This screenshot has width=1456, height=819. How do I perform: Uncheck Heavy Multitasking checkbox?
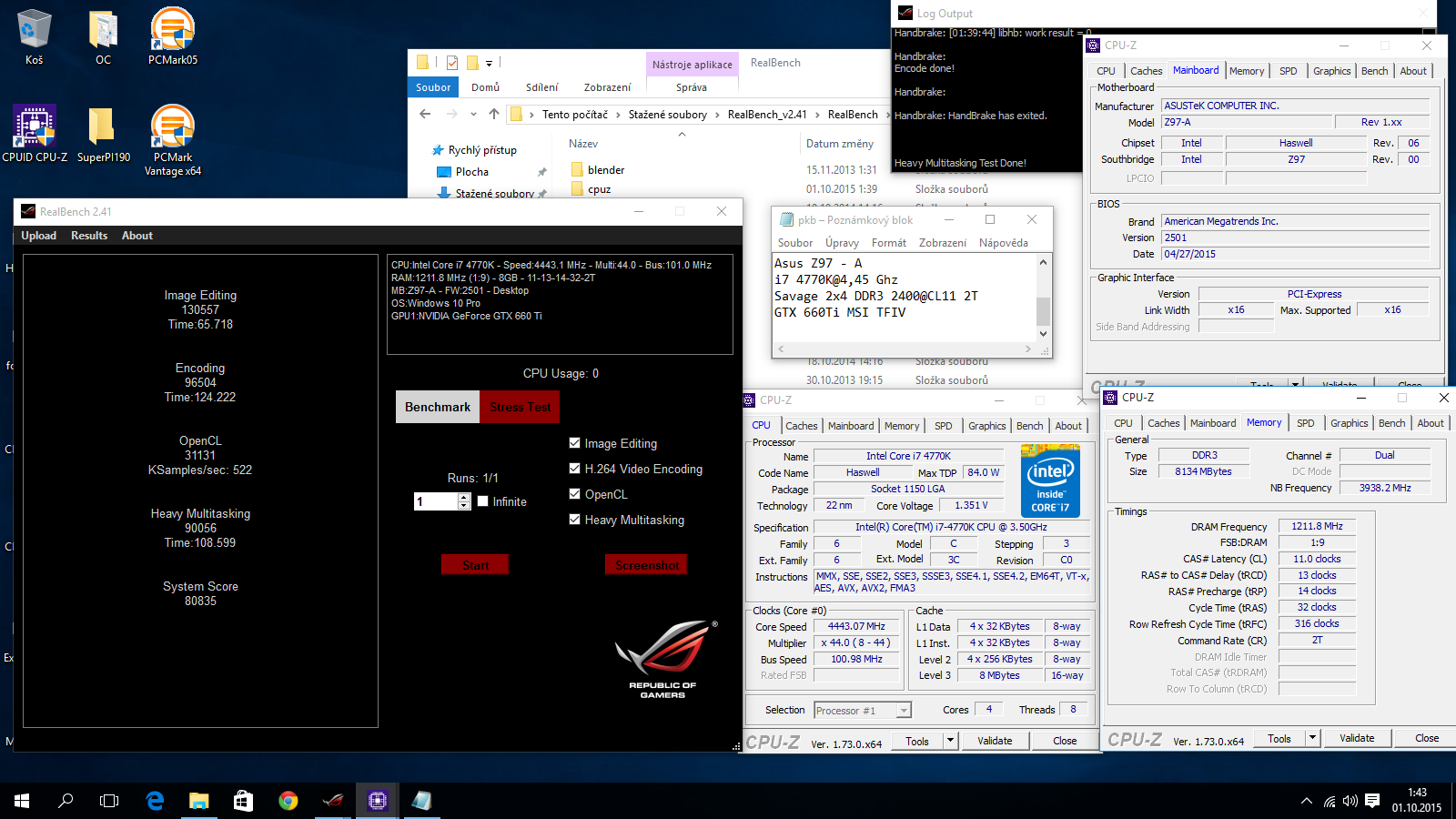pos(574,520)
